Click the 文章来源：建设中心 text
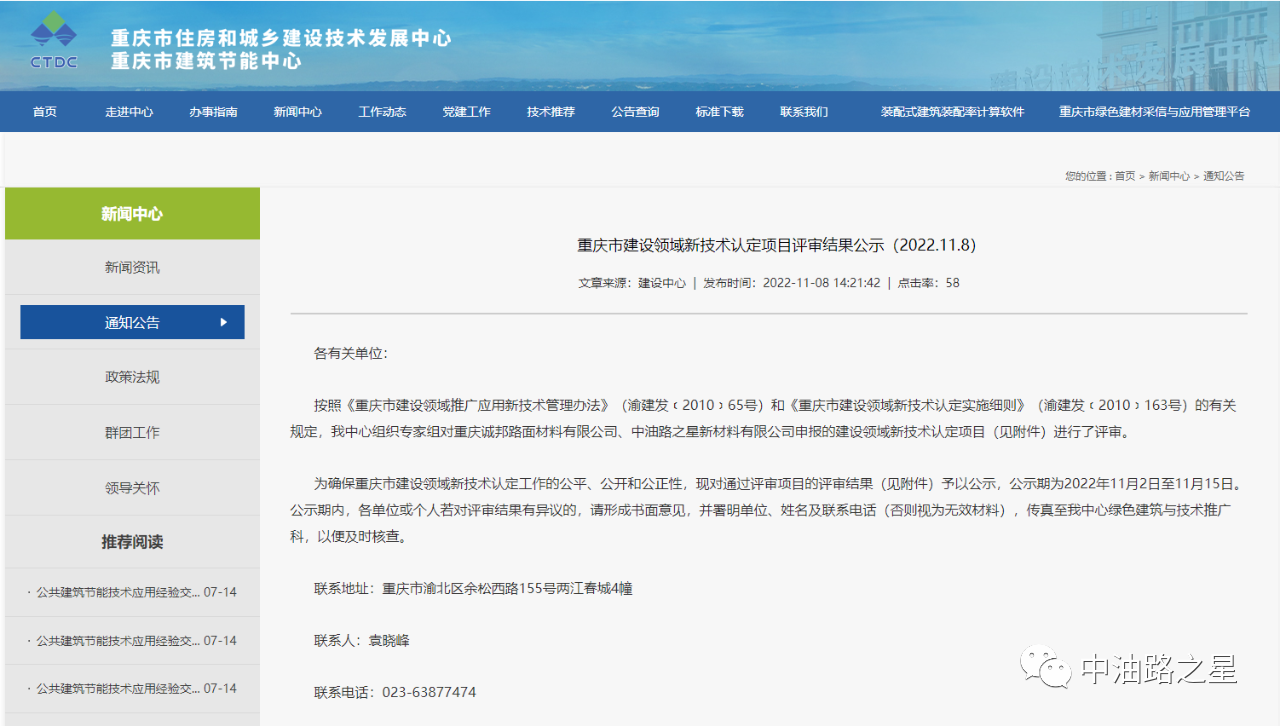The height and width of the screenshot is (726, 1280). click(x=632, y=283)
